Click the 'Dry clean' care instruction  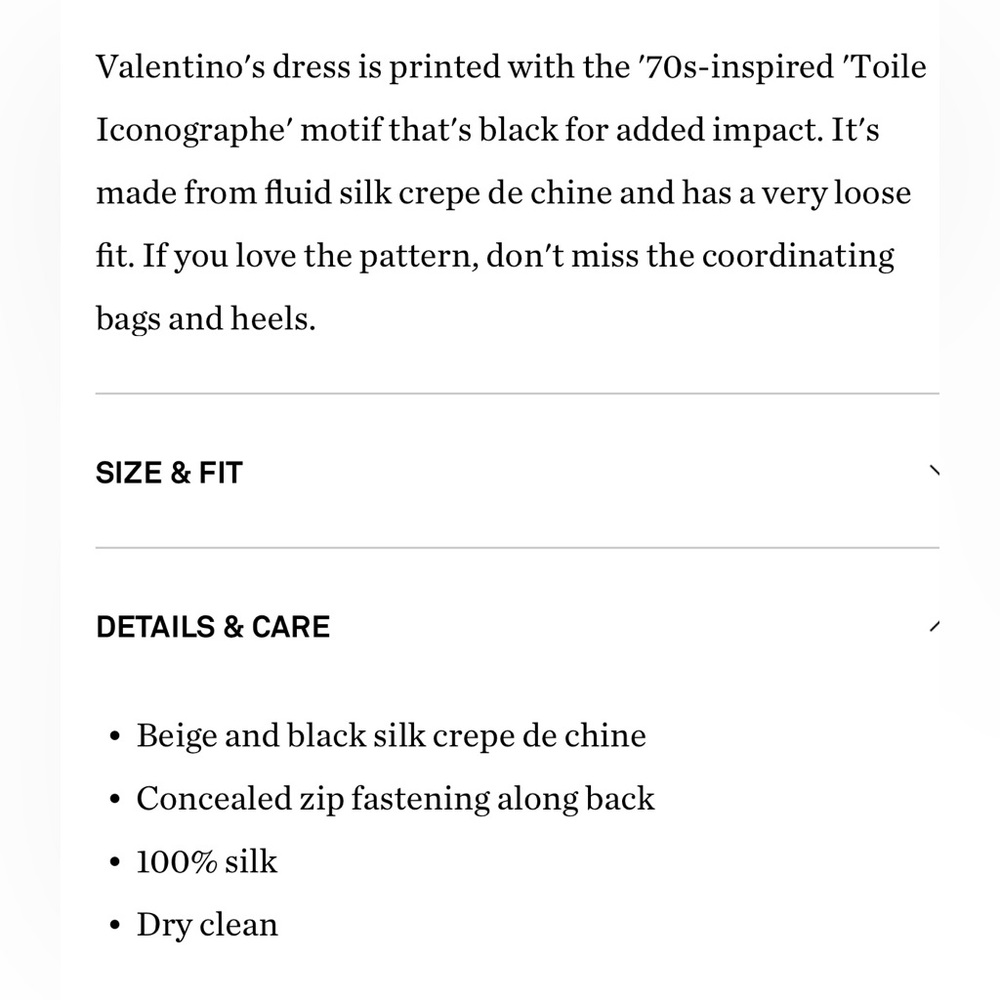[x=207, y=925]
